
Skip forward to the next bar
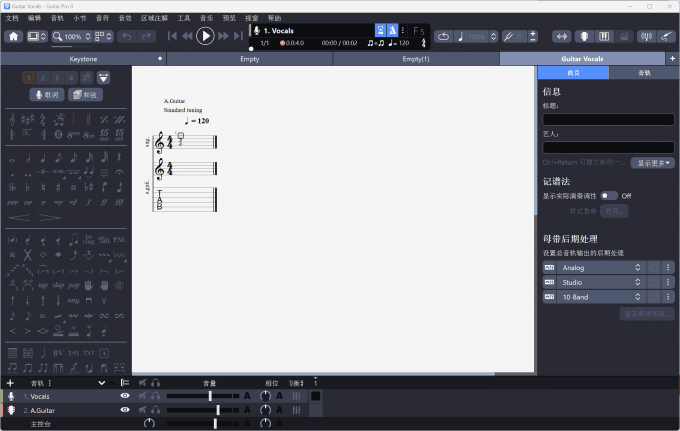tap(223, 36)
